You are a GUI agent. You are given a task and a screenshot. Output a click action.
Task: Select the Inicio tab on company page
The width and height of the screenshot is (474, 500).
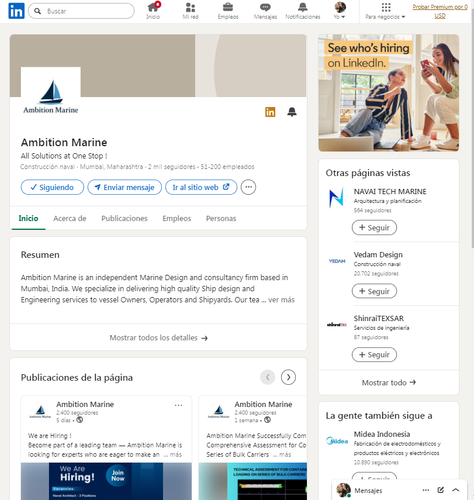28,218
